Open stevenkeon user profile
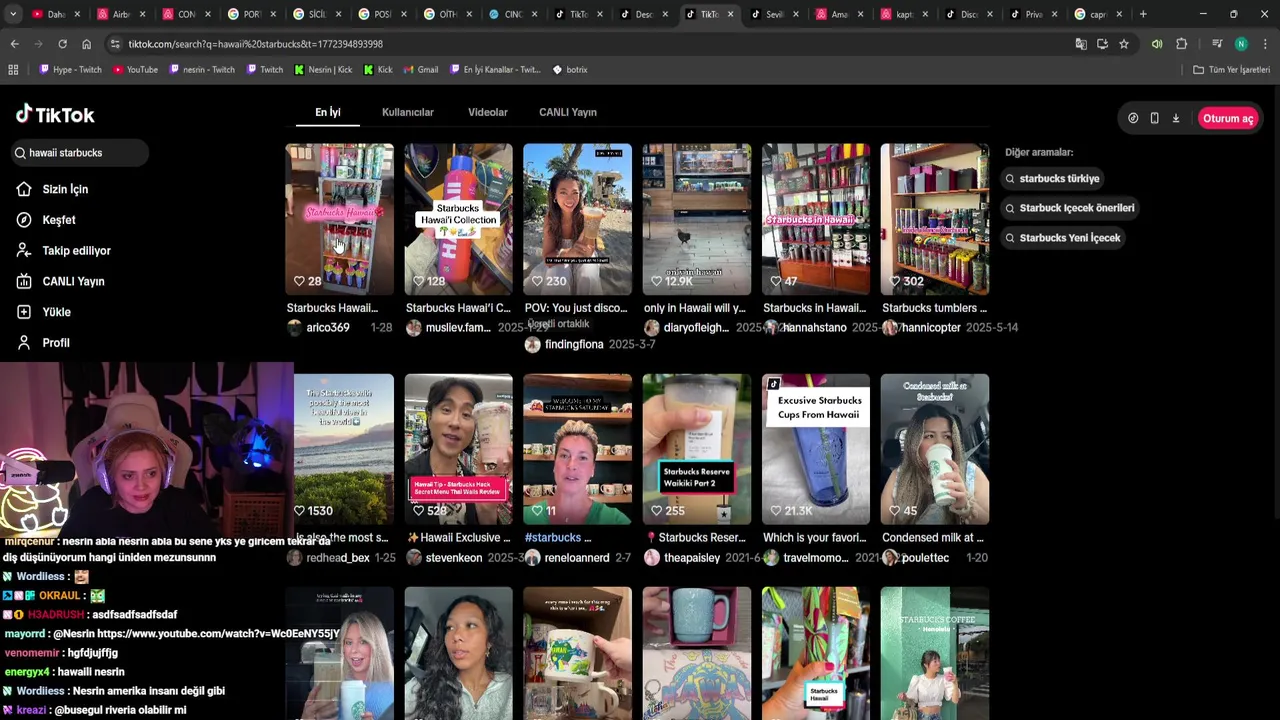The image size is (1280, 720). [454, 558]
